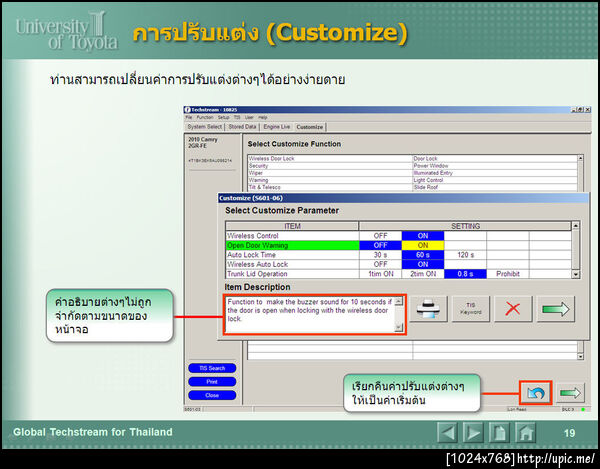
Task: Open the Help menu
Action: (262, 117)
